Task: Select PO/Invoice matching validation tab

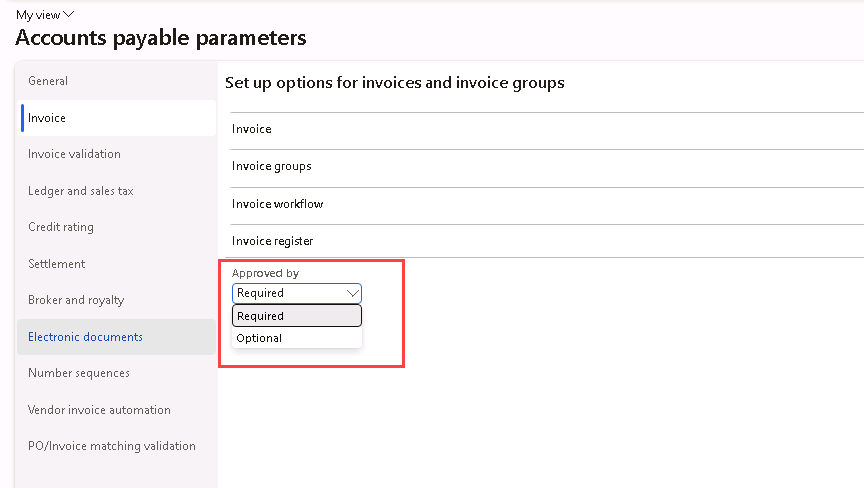Action: (111, 446)
